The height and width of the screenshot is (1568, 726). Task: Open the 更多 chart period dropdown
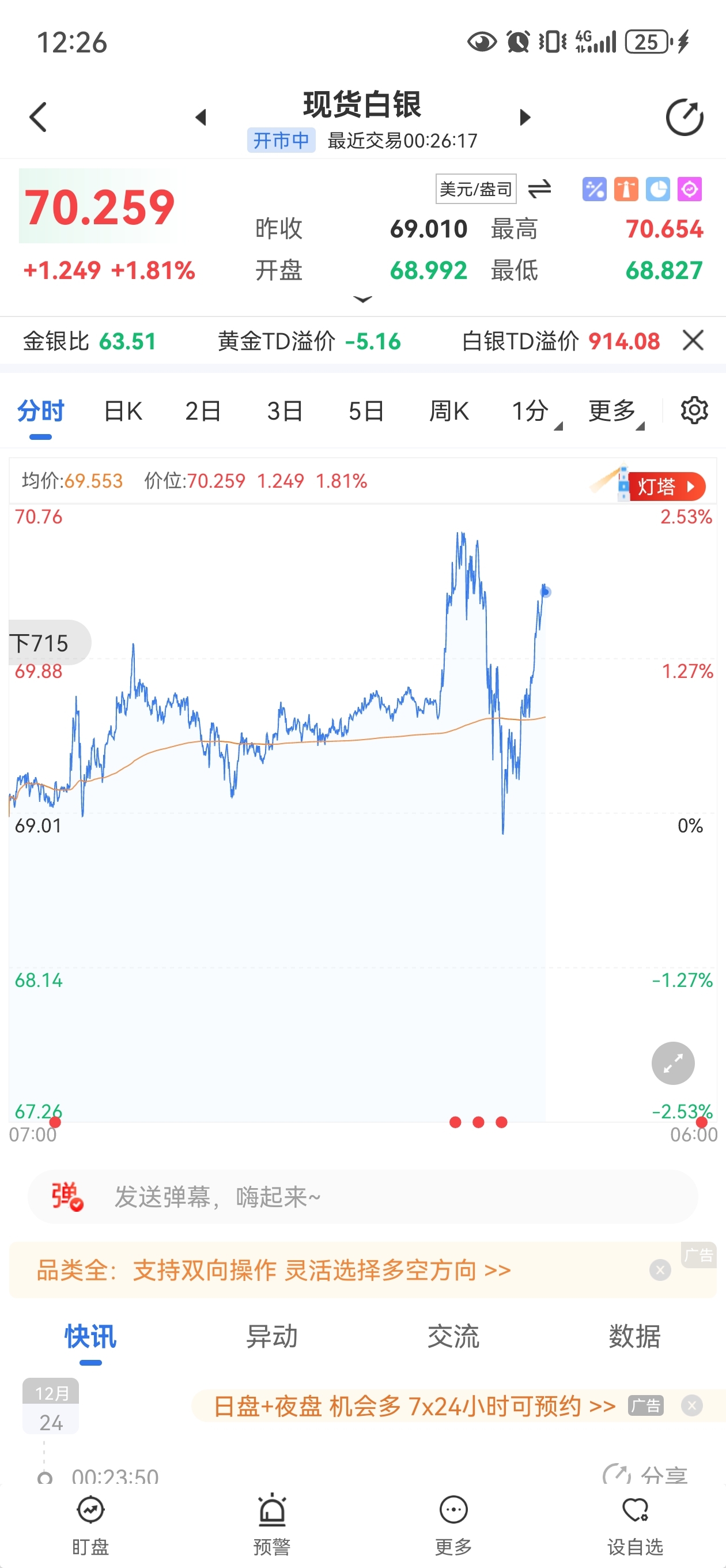click(x=615, y=412)
